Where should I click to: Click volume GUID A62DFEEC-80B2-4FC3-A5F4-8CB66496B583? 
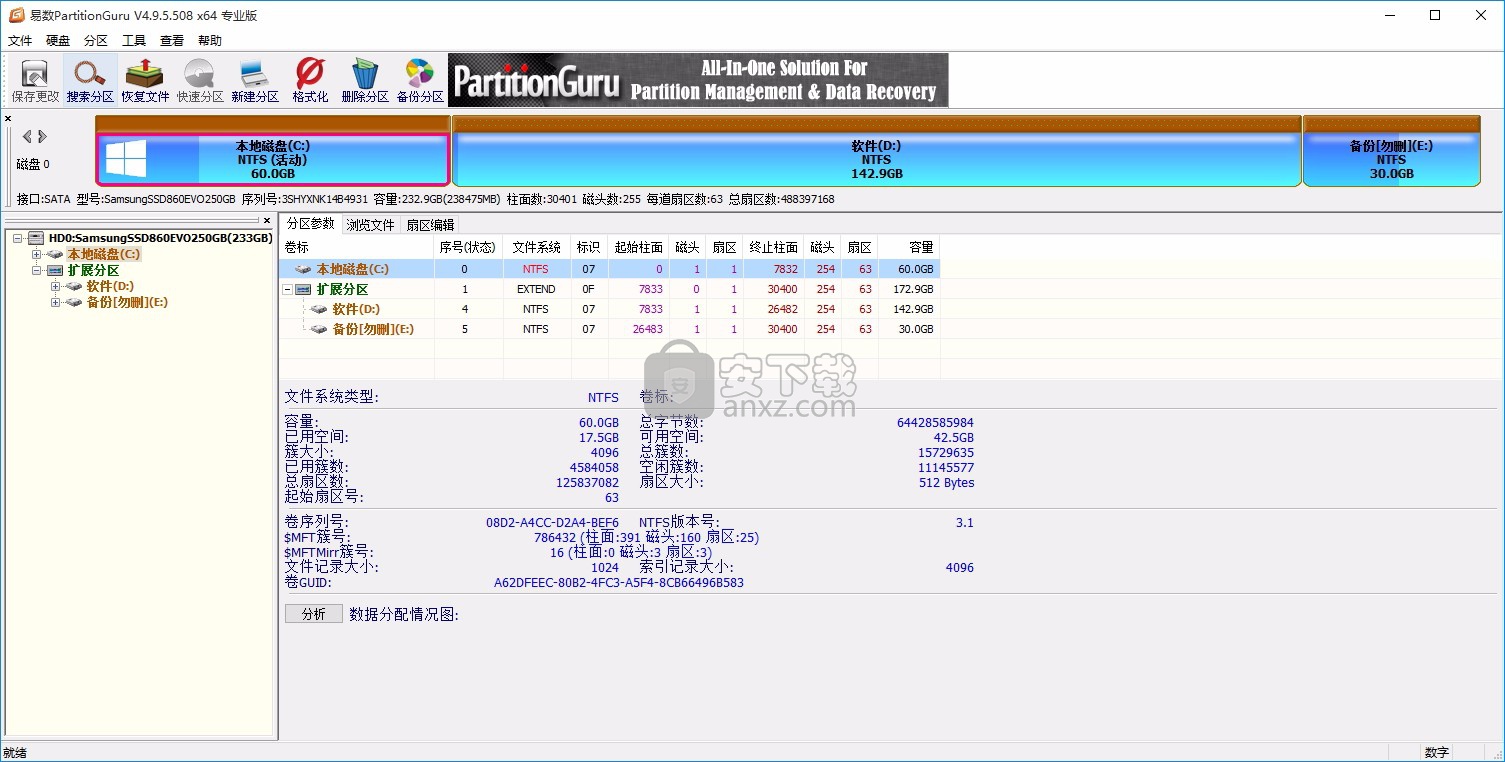click(x=619, y=583)
